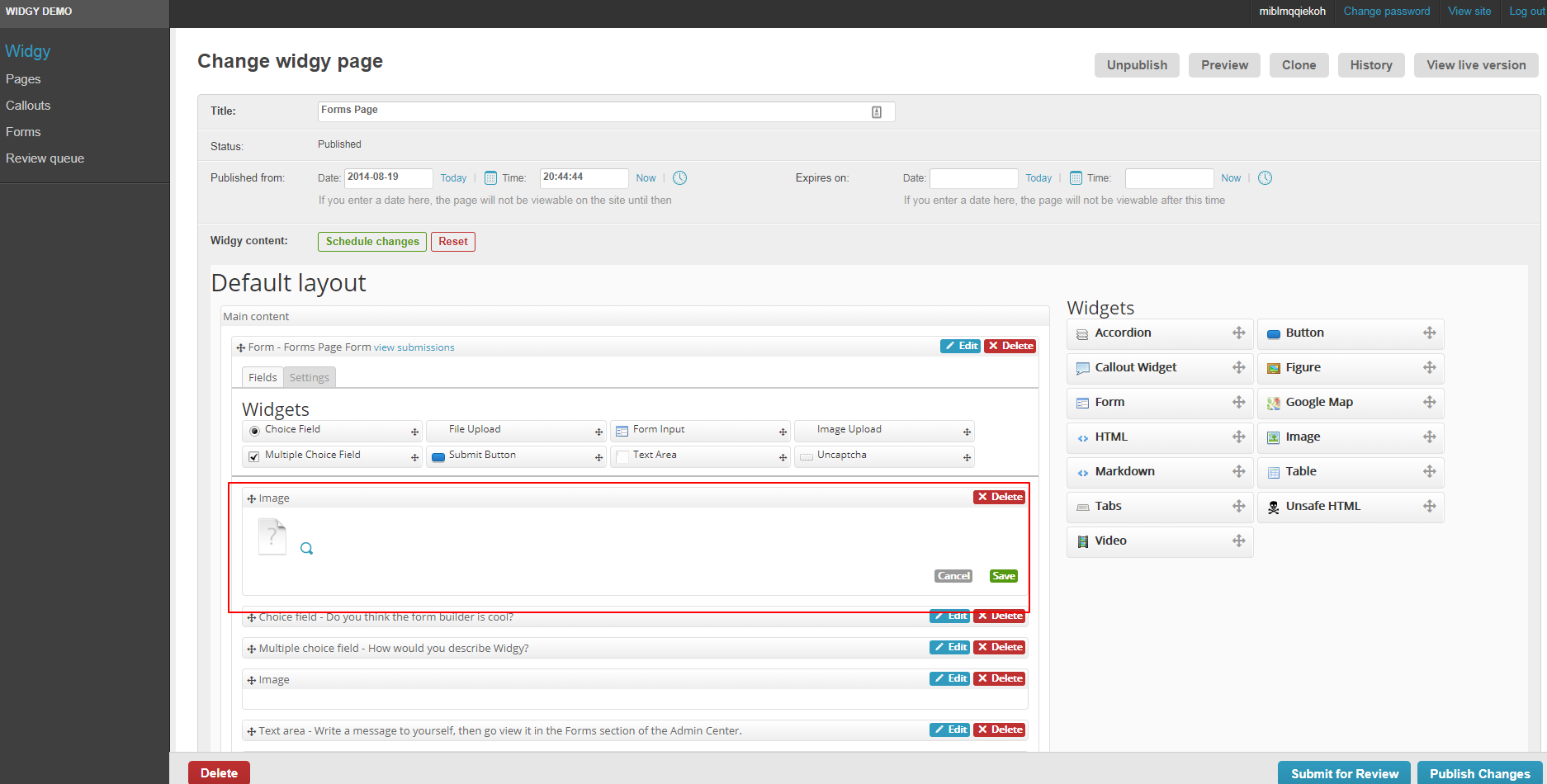Select the Google Map widget icon
This screenshot has width=1547, height=784.
[x=1272, y=403]
